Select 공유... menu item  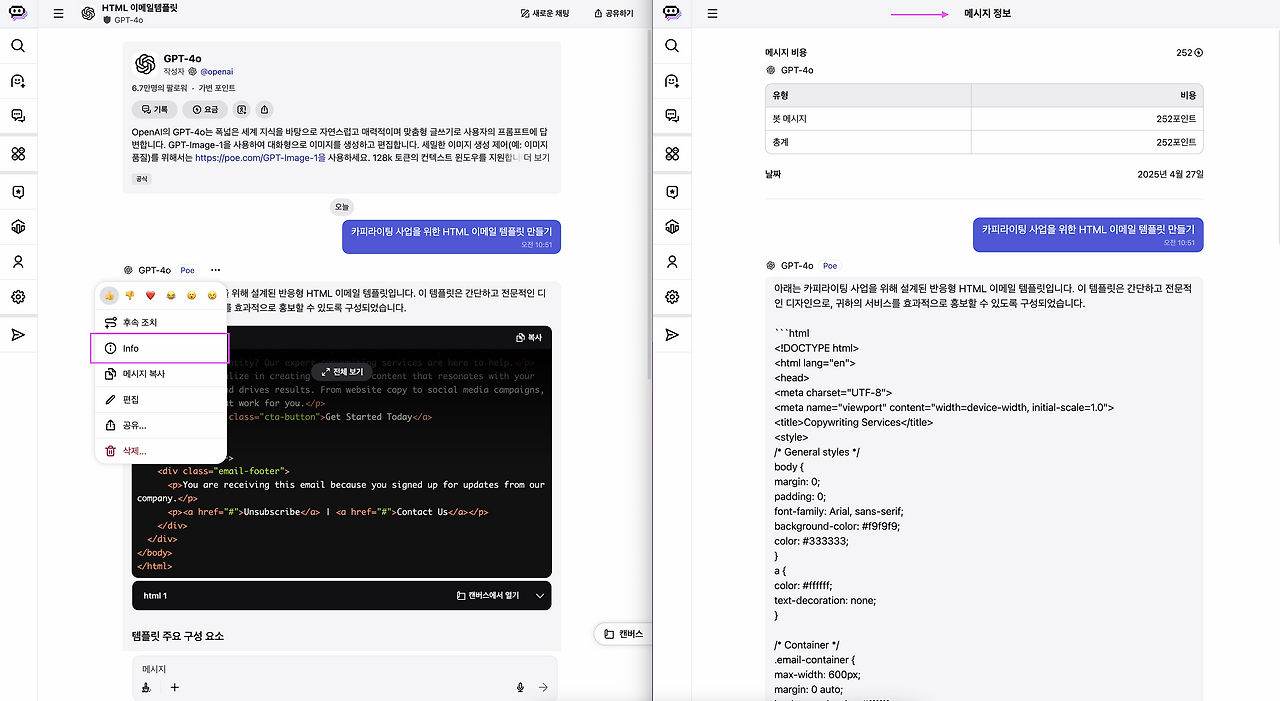(161, 425)
